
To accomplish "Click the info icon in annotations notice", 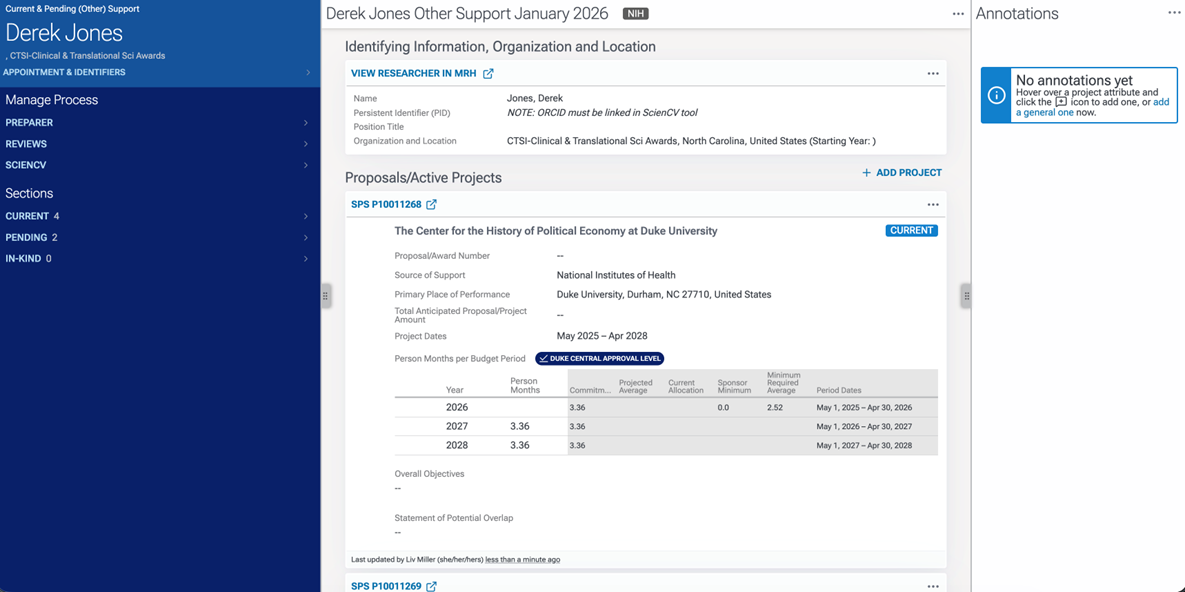I will point(997,95).
